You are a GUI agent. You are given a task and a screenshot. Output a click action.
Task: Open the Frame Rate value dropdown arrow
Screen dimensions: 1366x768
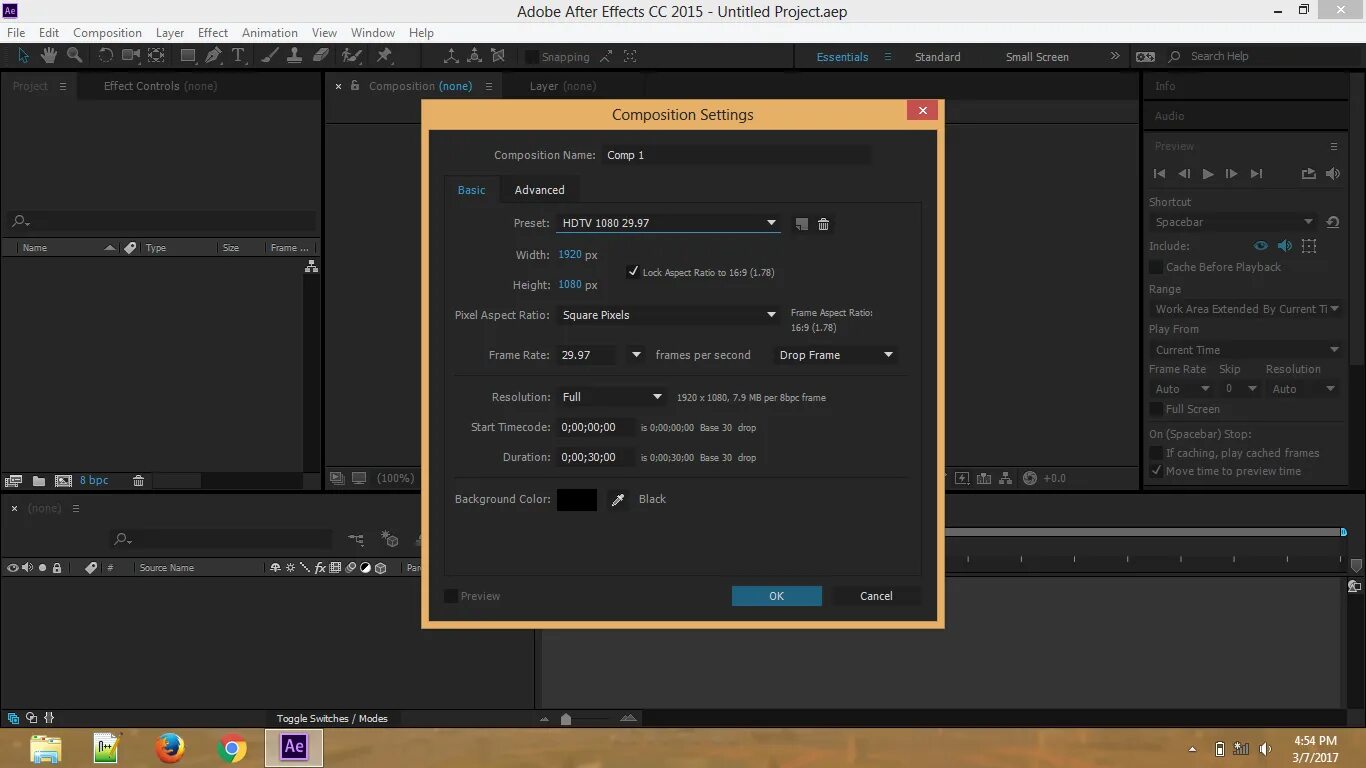(x=636, y=355)
